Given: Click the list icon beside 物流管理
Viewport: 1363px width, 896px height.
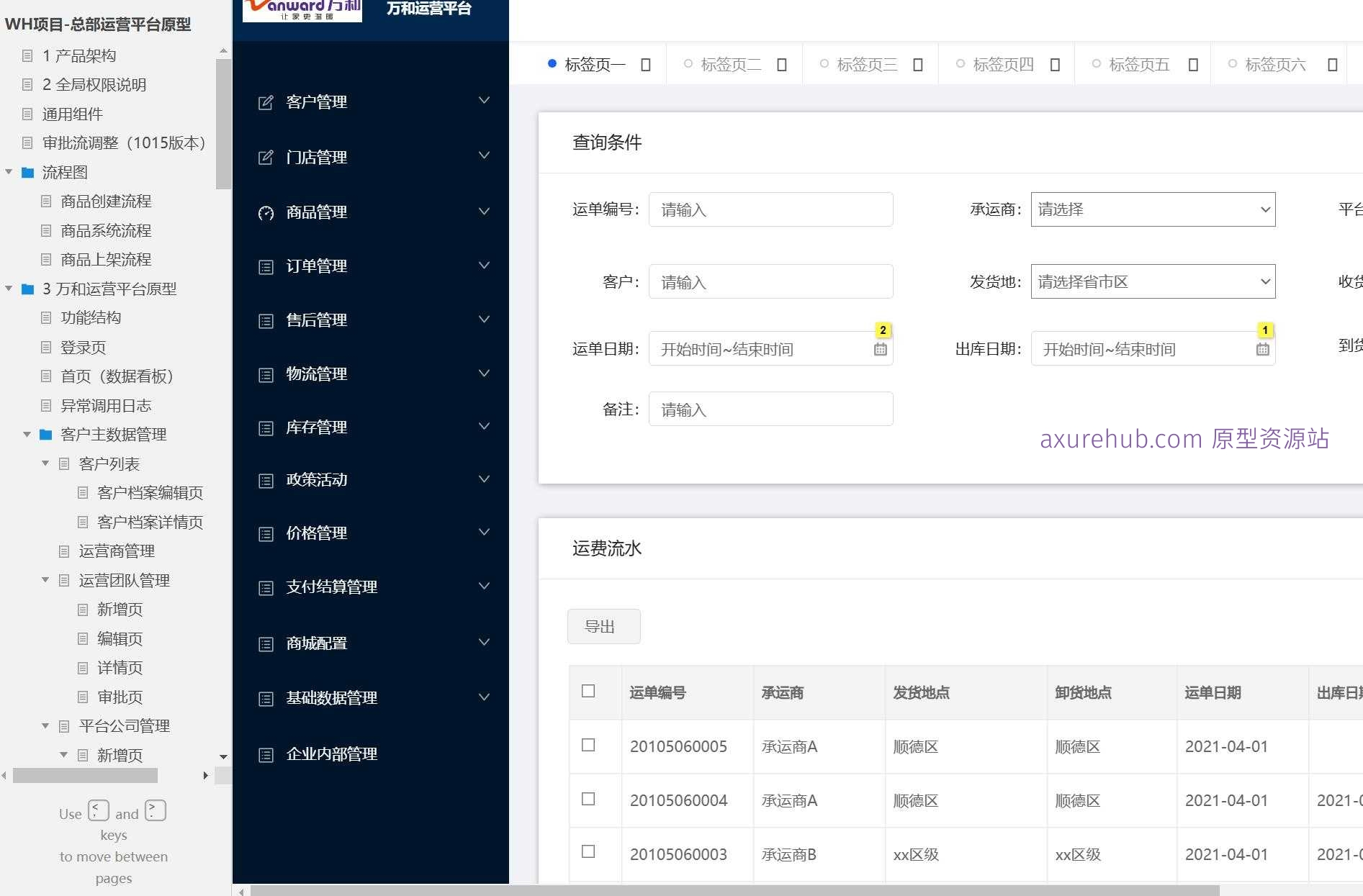Looking at the screenshot, I should (x=266, y=375).
